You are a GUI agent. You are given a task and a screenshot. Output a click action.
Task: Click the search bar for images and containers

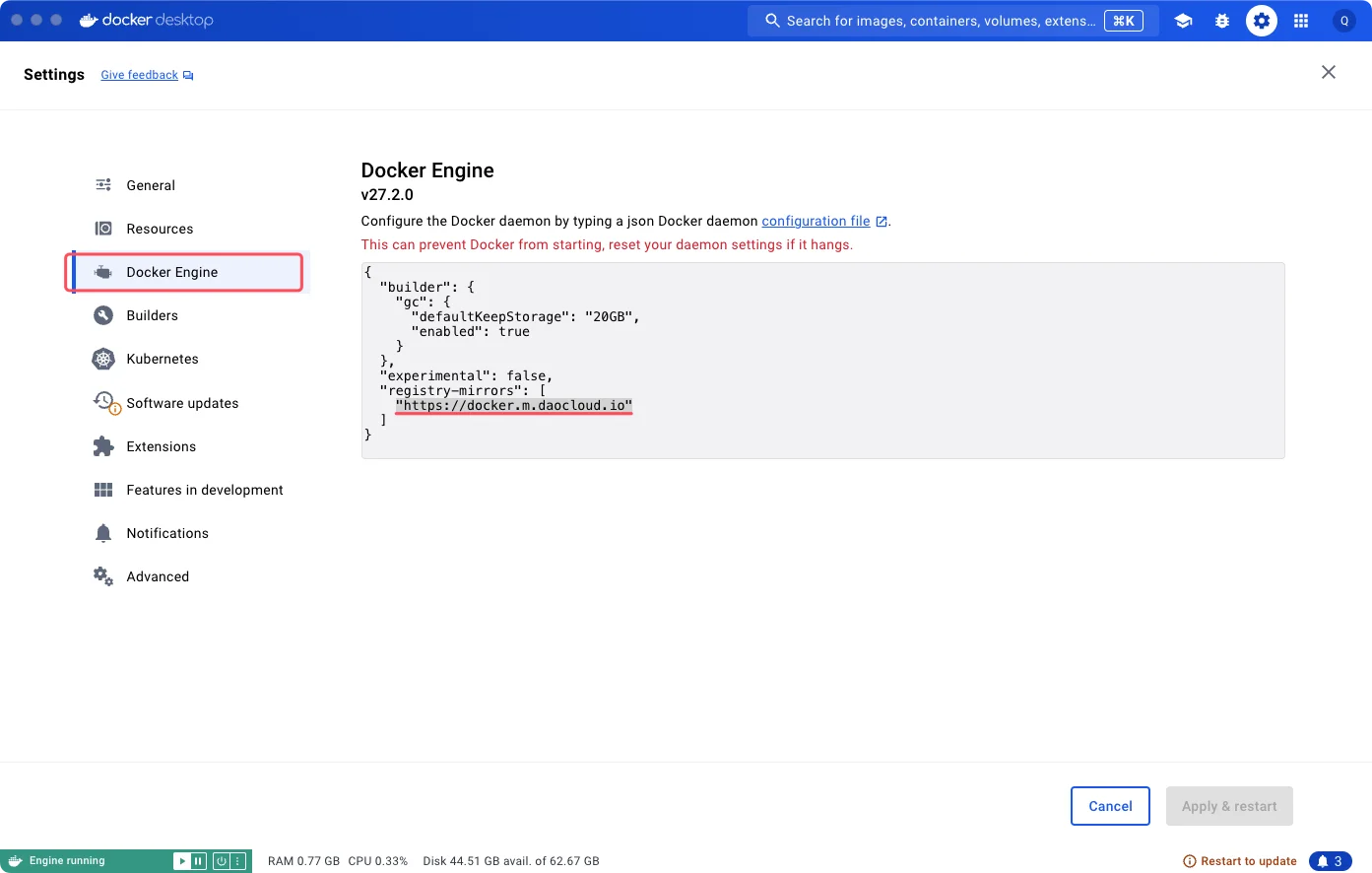click(x=952, y=20)
